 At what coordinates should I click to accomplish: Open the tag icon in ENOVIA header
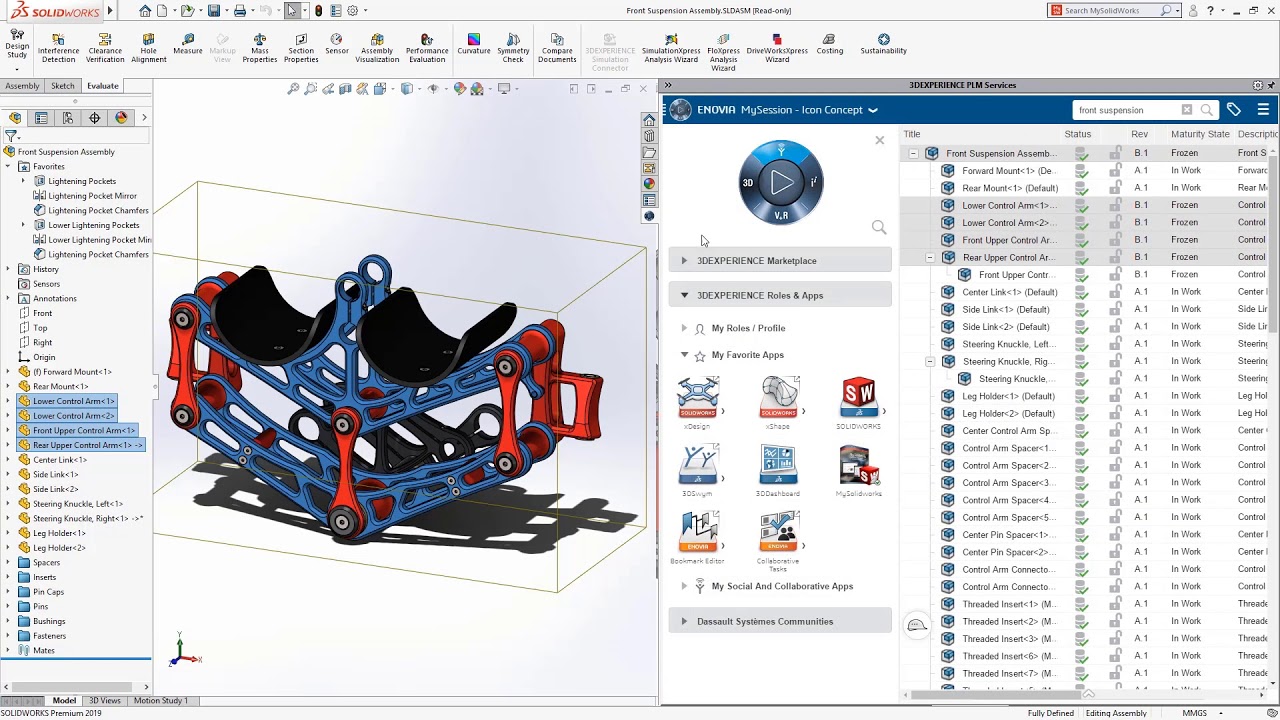(1234, 110)
